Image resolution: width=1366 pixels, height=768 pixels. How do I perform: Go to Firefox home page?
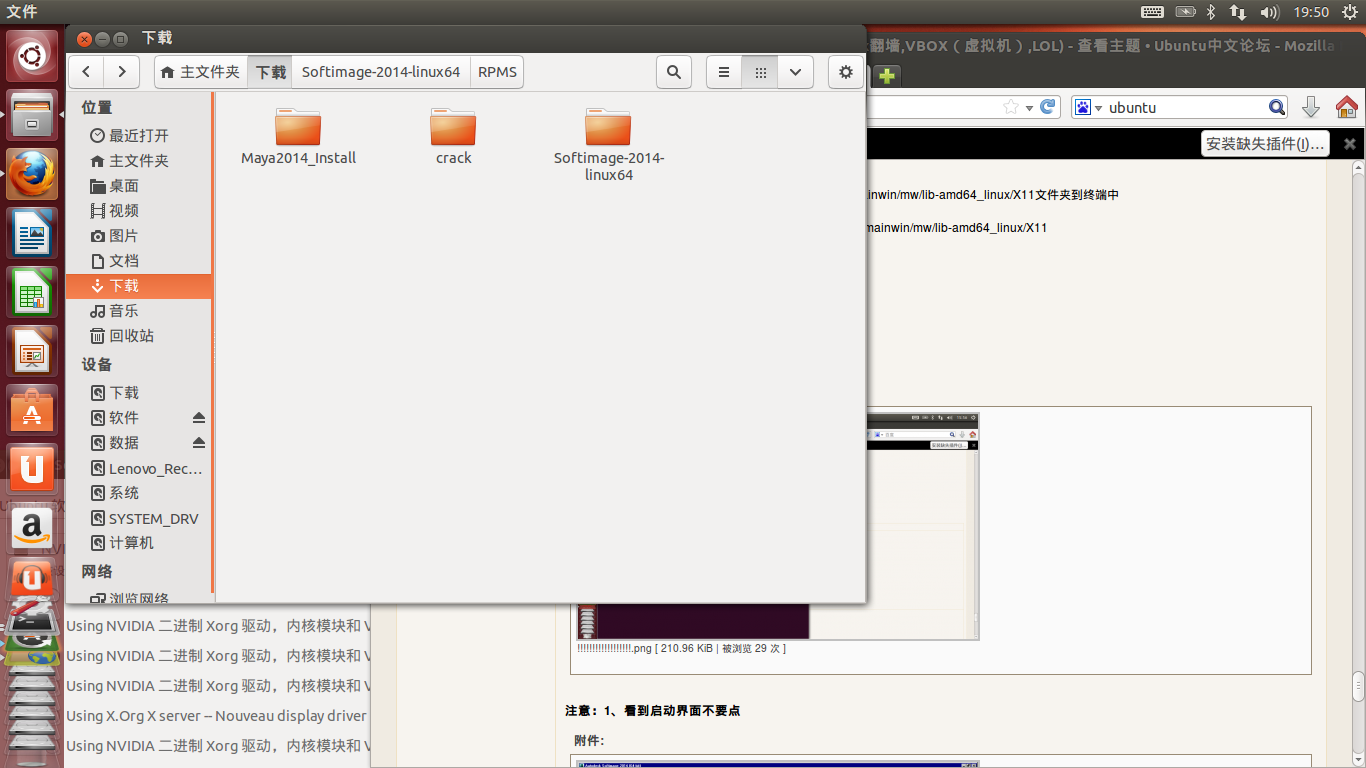pos(1346,107)
